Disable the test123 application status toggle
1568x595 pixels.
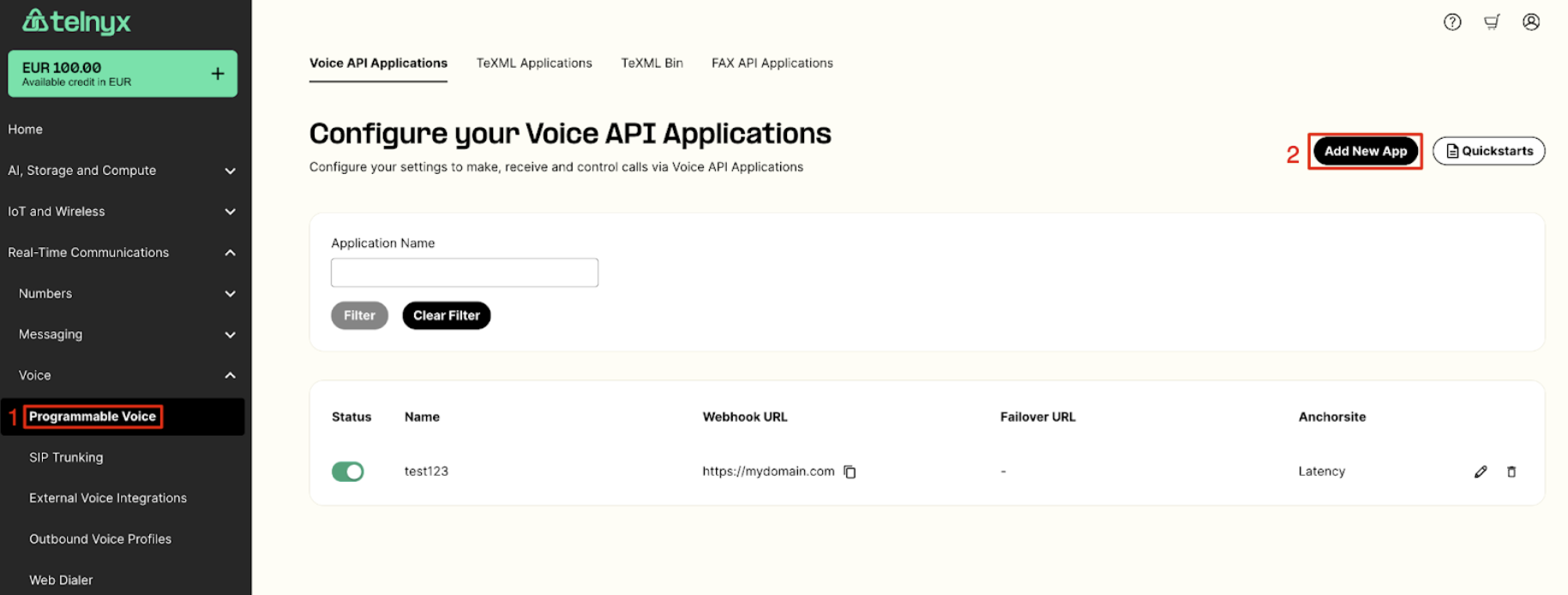pyautogui.click(x=347, y=472)
